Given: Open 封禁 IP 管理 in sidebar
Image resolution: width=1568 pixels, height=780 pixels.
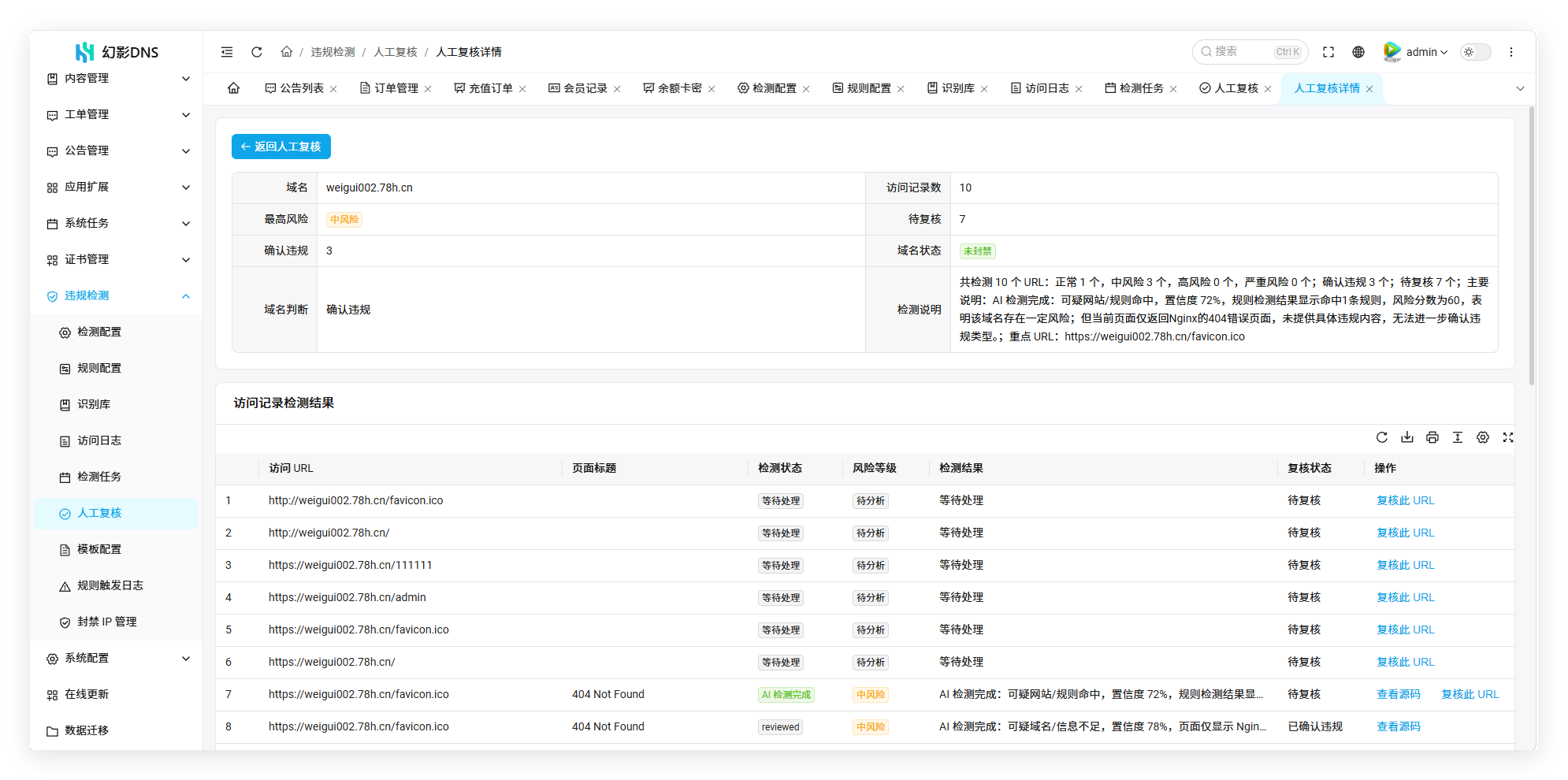Looking at the screenshot, I should click(117, 622).
